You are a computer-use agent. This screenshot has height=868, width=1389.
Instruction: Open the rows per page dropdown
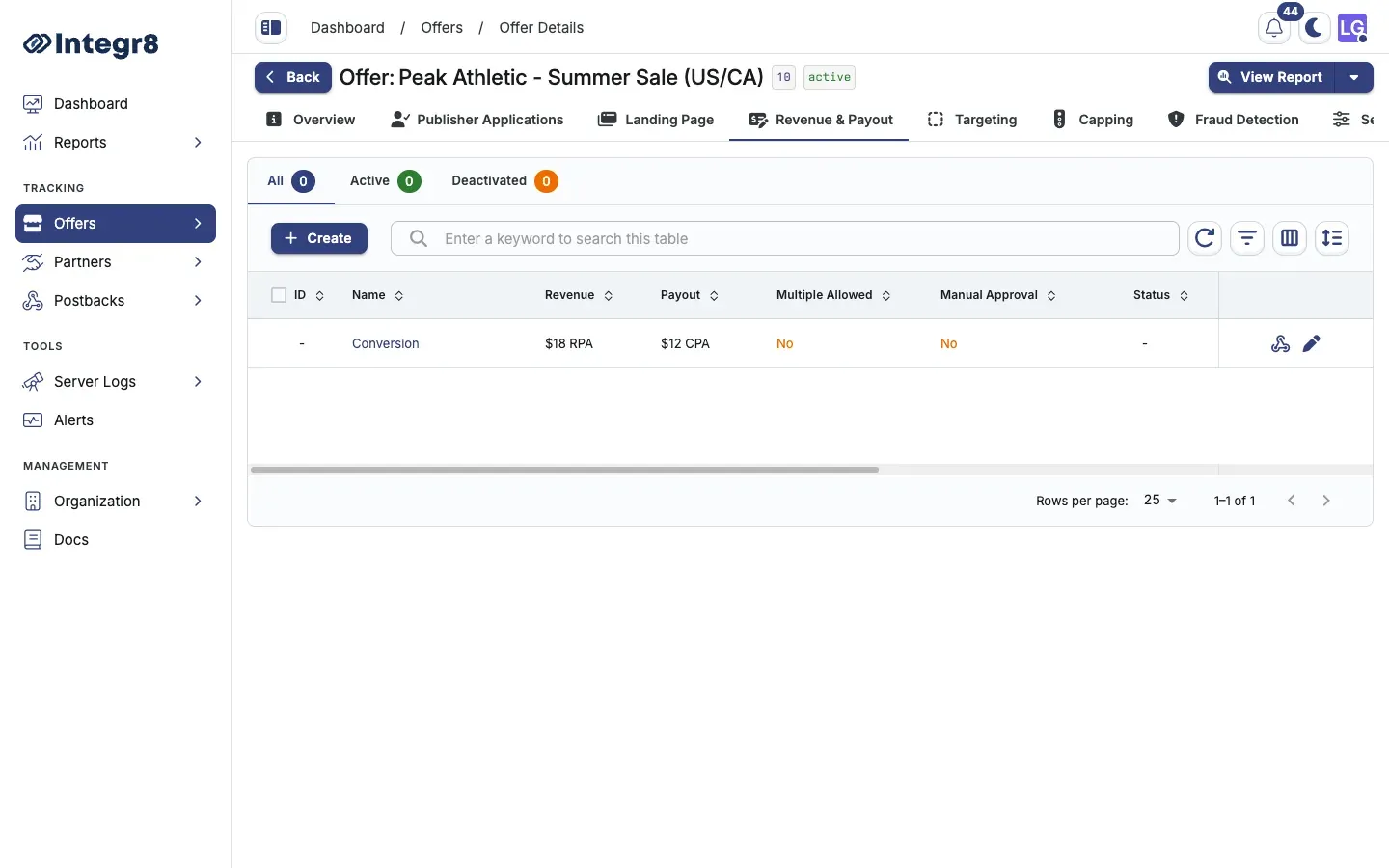pyautogui.click(x=1160, y=501)
